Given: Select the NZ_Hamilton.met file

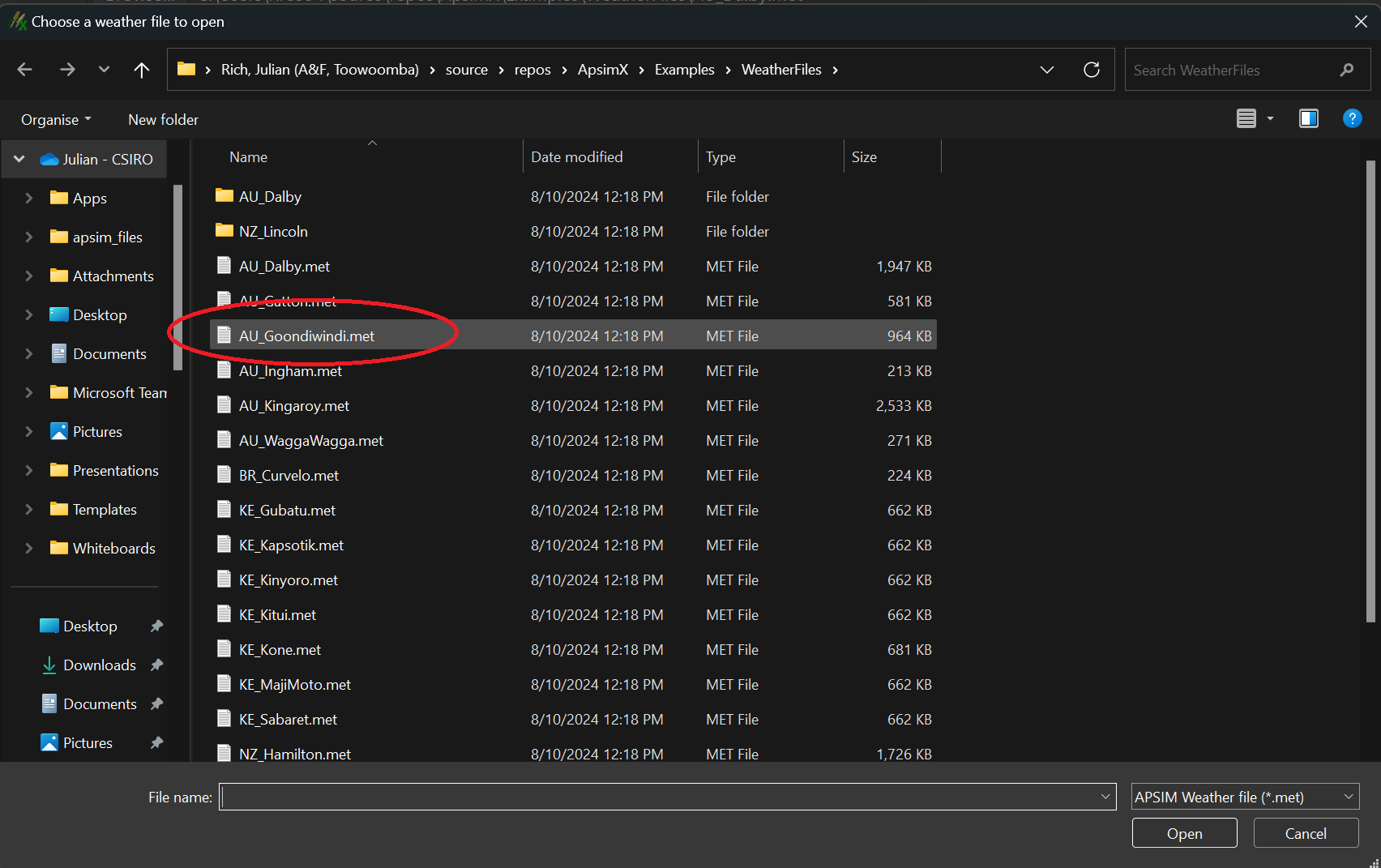Looking at the screenshot, I should coord(573,753).
